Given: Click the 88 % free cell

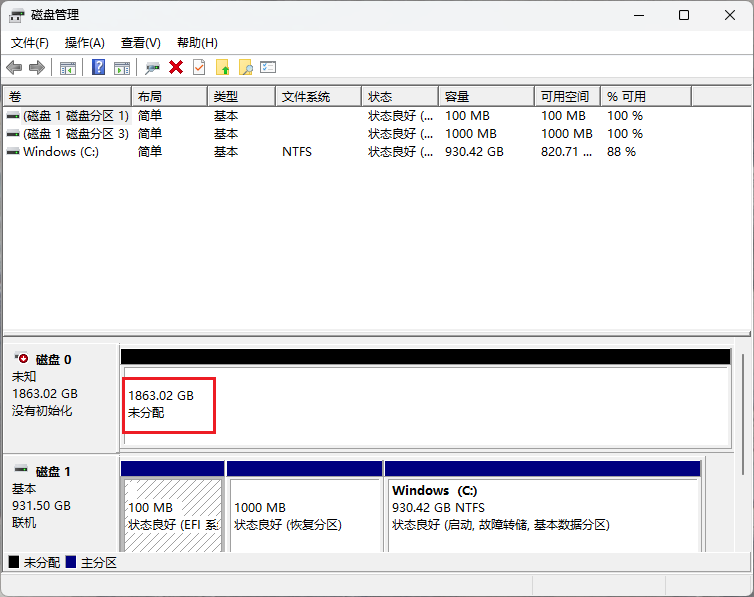Looking at the screenshot, I should pyautogui.click(x=621, y=152).
